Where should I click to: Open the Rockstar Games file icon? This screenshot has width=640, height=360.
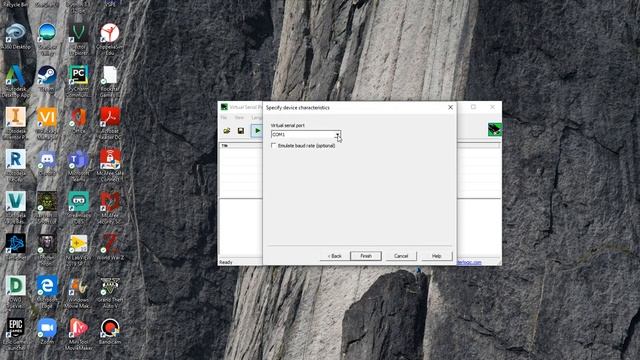point(110,82)
